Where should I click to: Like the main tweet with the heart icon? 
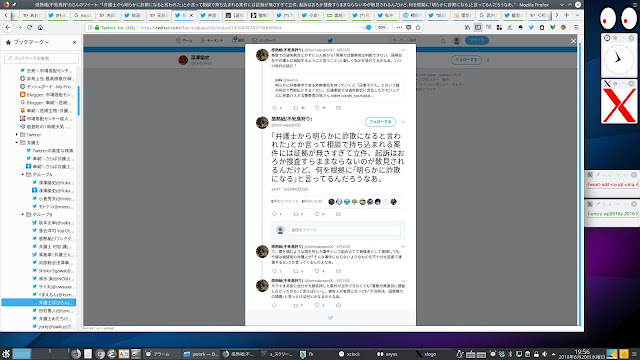(x=317, y=214)
